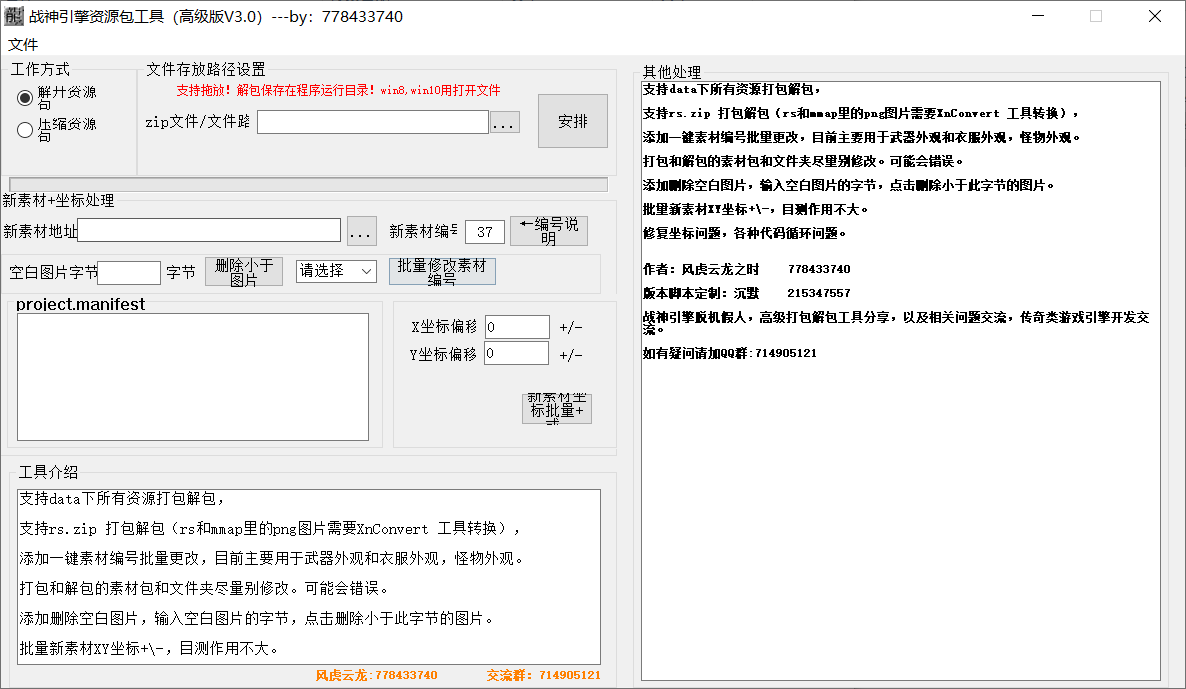Click the ←编号说明 button
This screenshot has height=689, width=1186.
click(549, 231)
